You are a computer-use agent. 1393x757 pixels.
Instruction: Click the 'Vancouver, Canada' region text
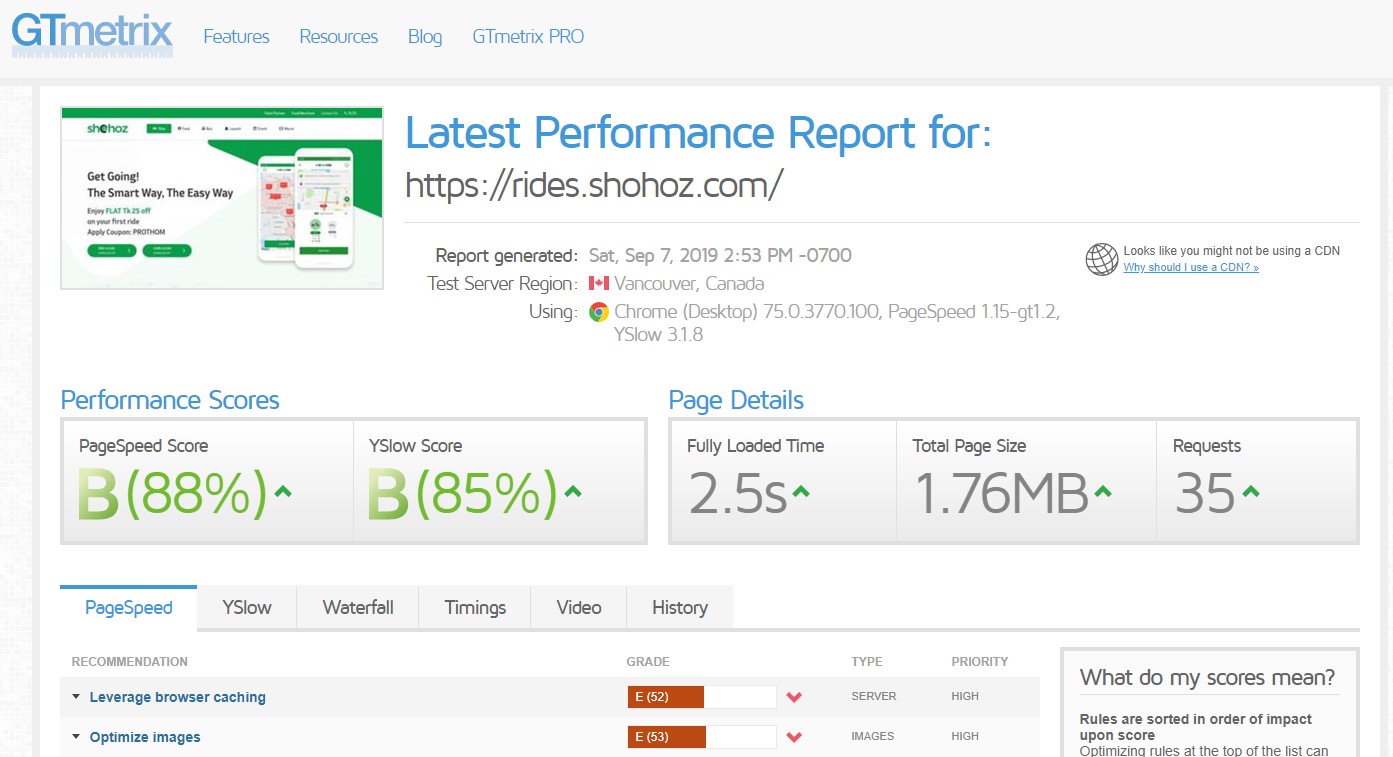(689, 283)
